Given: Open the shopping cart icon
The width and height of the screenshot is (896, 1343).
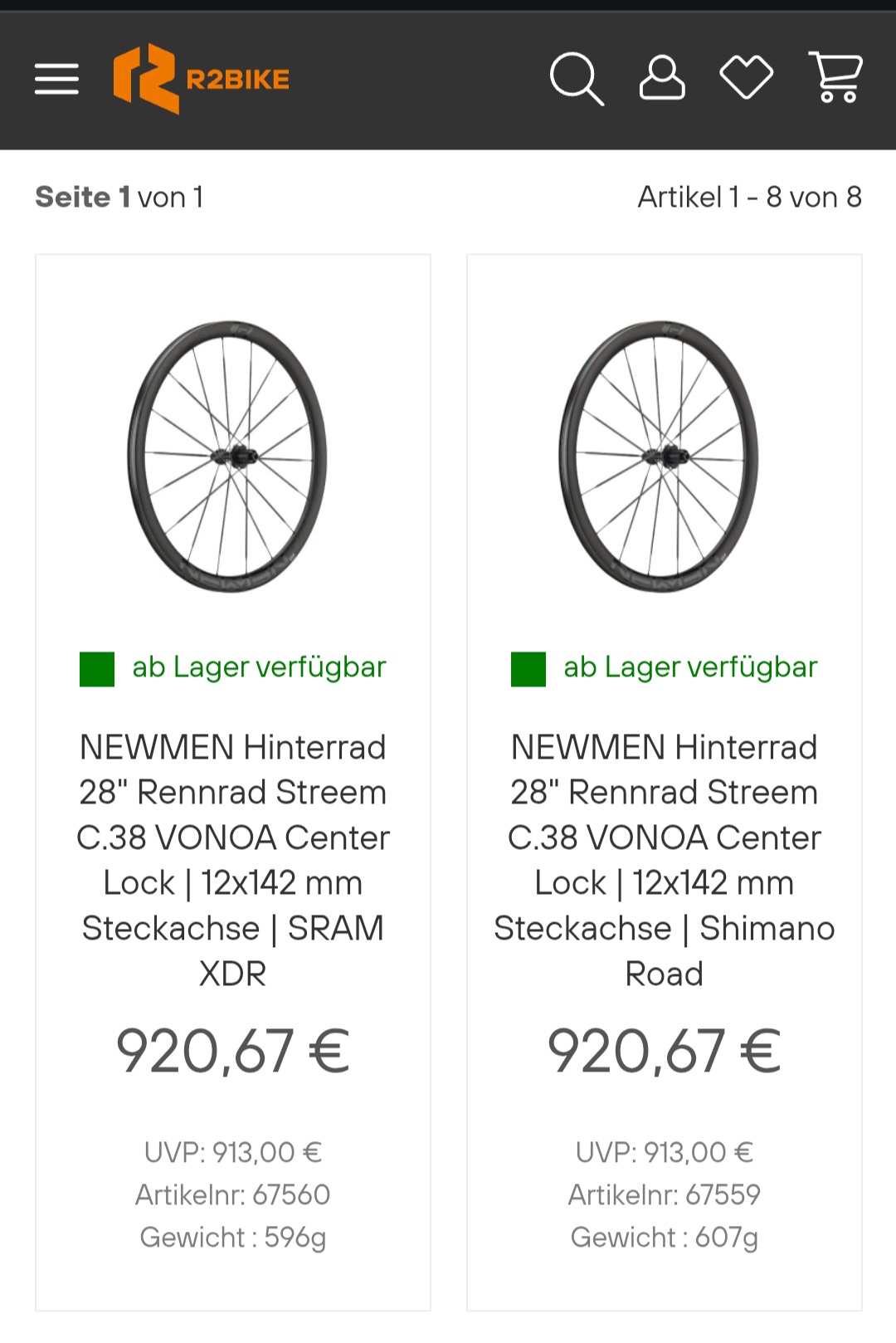Looking at the screenshot, I should pyautogui.click(x=835, y=77).
